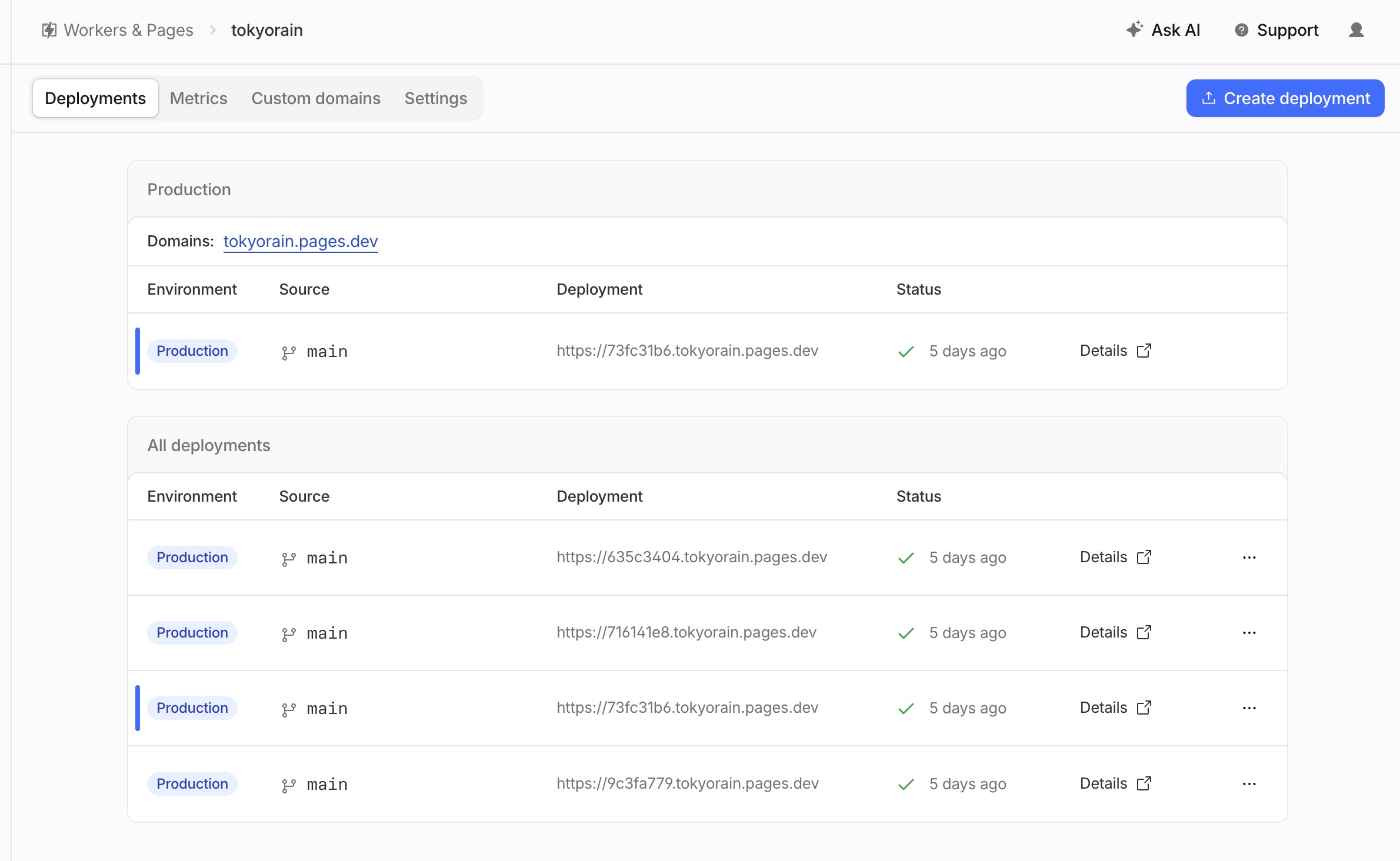This screenshot has height=861, width=1400.
Task: Open the more actions menu for 635c3404
Action: 1249,558
